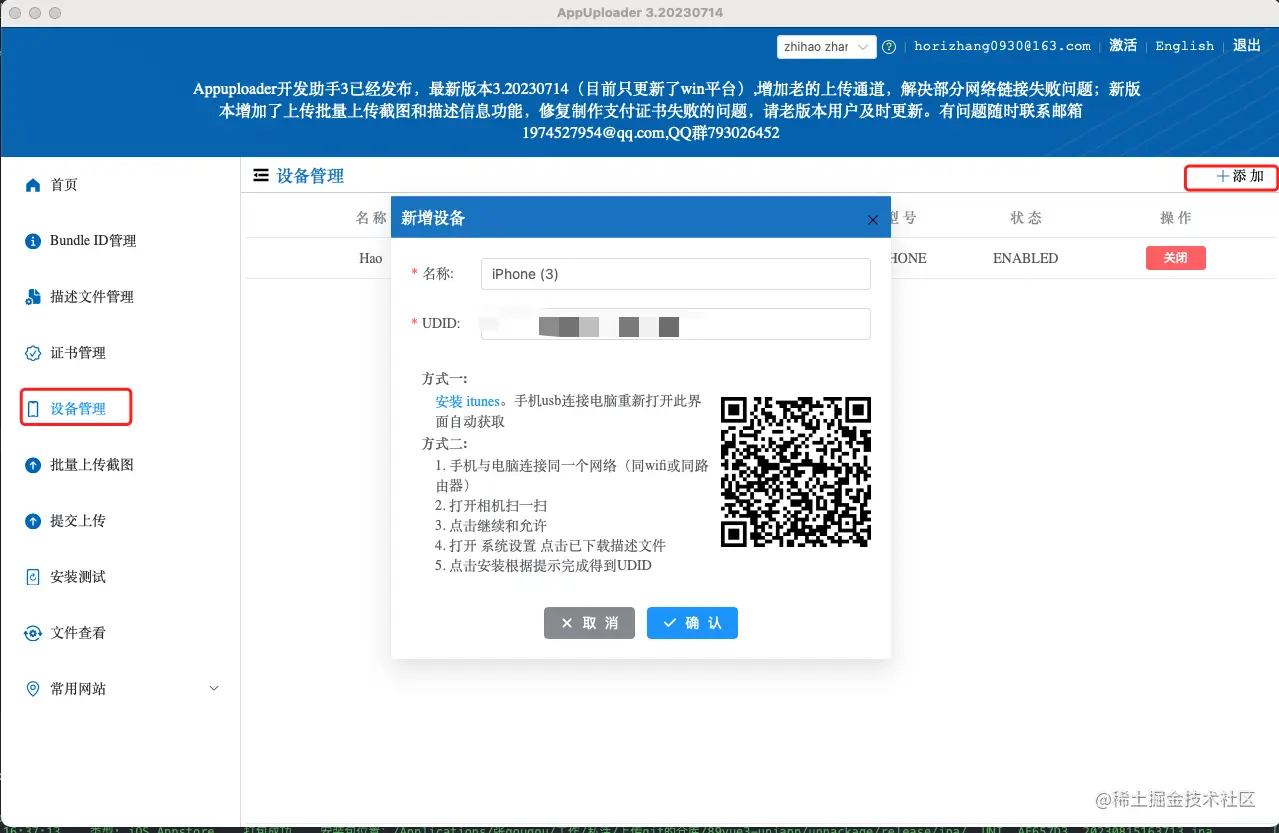Viewport: 1279px width, 833px height.
Task: Open 描述文件管理 menu item
Action: (x=92, y=297)
